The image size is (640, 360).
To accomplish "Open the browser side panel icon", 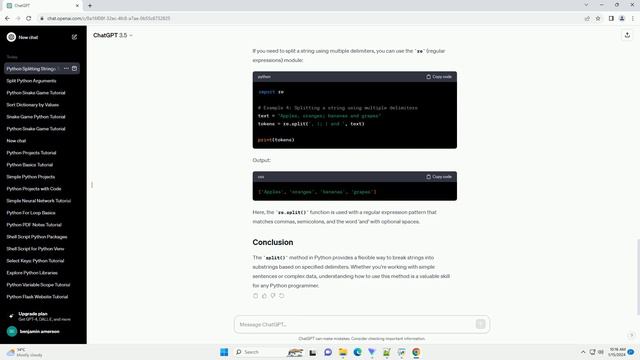I will pyautogui.click(x=611, y=18).
